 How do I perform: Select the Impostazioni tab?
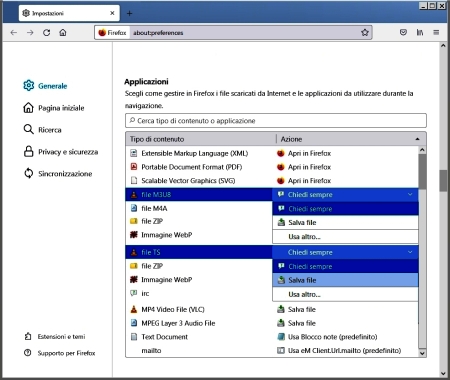coord(69,13)
